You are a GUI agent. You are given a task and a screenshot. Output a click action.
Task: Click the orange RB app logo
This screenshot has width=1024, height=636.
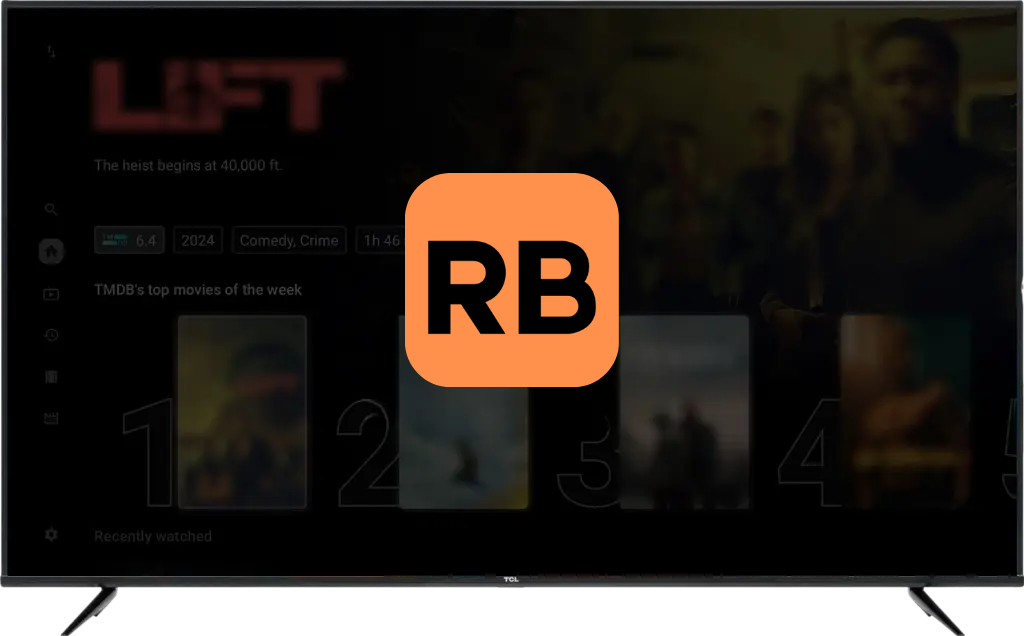click(512, 280)
